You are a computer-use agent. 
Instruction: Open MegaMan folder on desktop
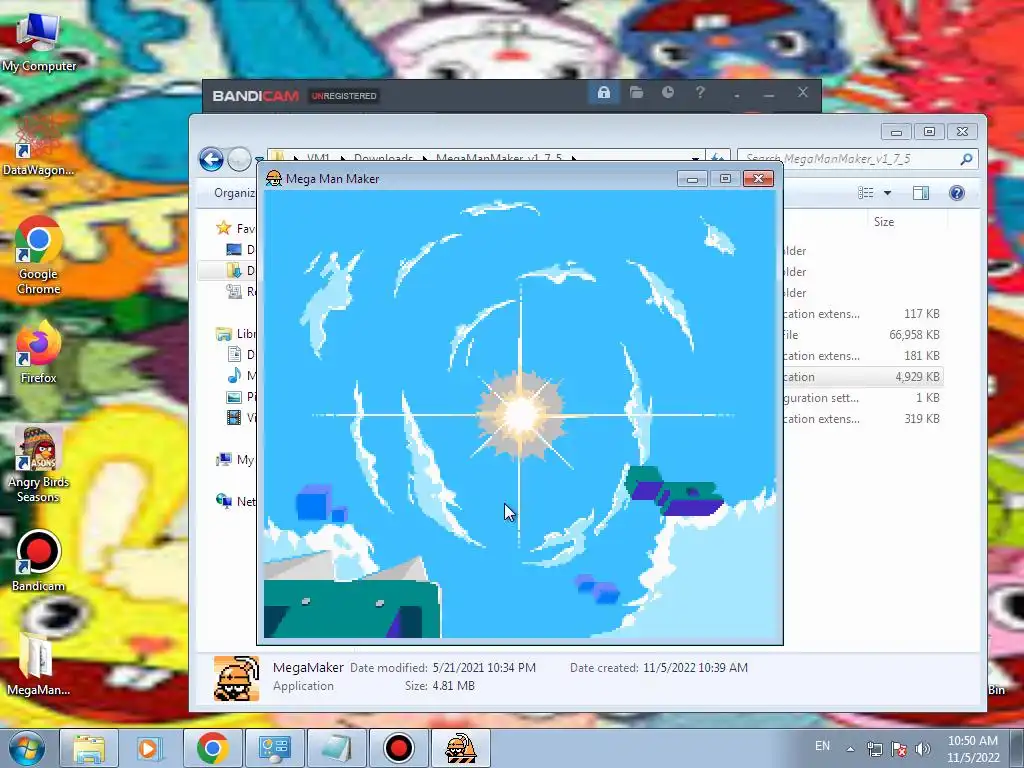coord(39,664)
